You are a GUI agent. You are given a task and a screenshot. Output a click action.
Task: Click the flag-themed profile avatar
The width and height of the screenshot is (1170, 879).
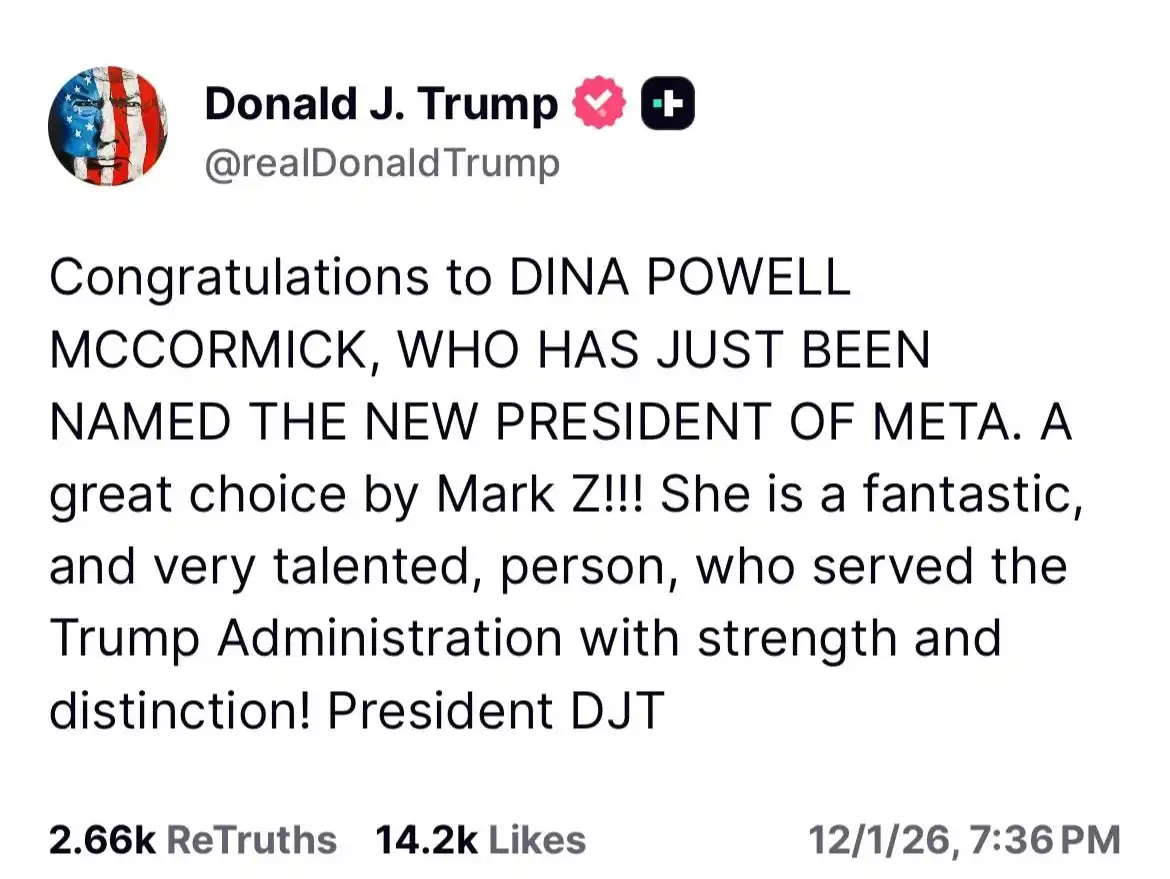108,127
